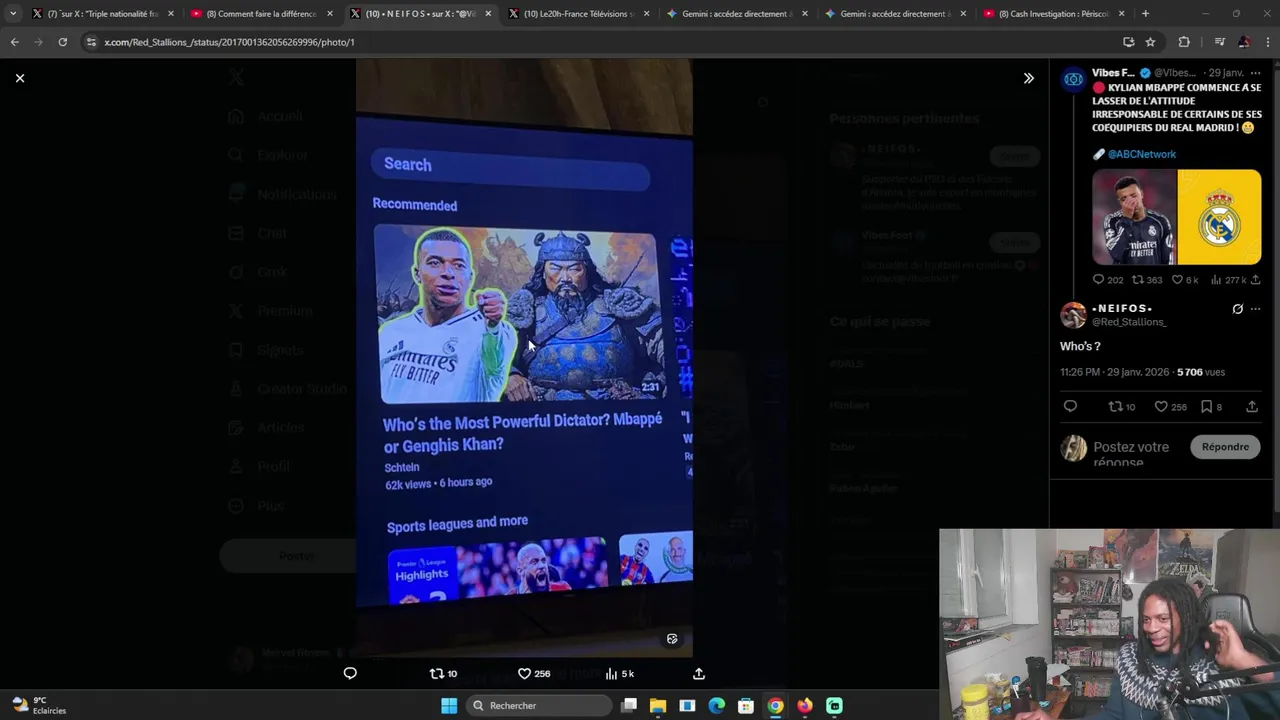Reply icon with 202 on quoted tweet

click(1098, 280)
